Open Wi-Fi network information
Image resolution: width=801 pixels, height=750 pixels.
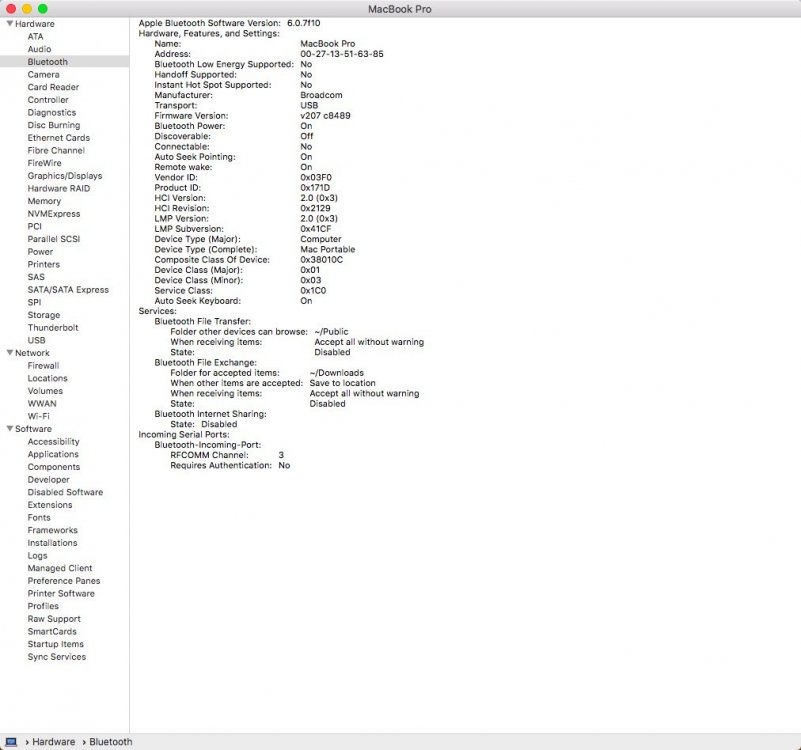(38, 416)
